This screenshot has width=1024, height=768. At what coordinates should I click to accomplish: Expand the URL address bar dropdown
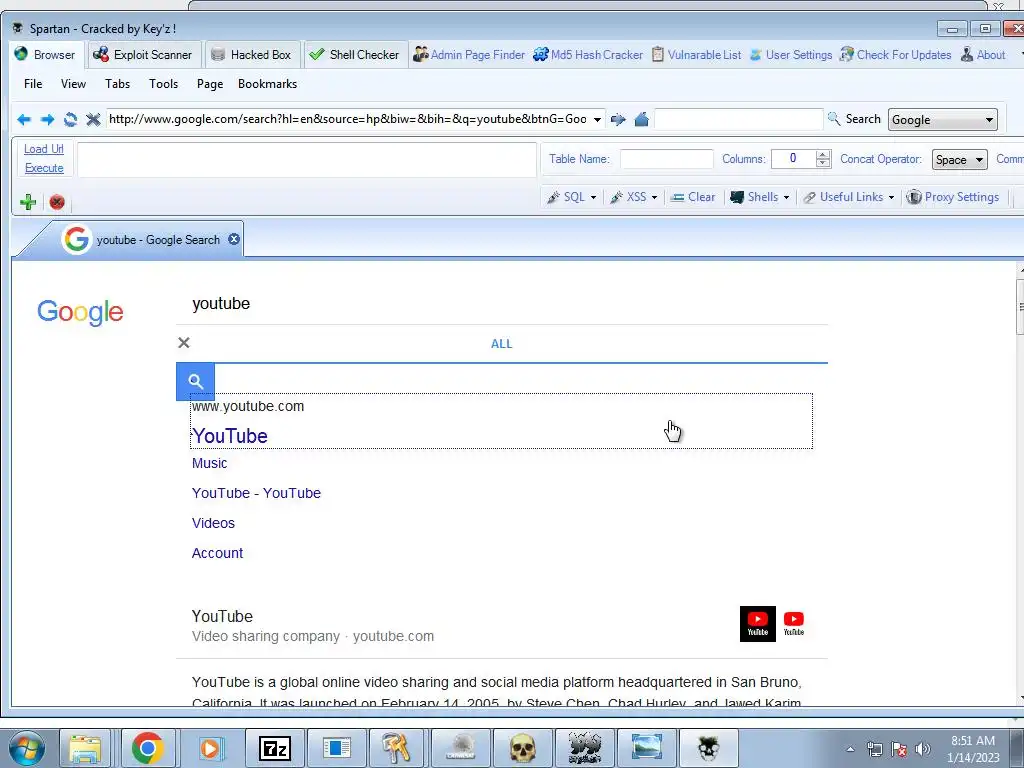pyautogui.click(x=597, y=120)
